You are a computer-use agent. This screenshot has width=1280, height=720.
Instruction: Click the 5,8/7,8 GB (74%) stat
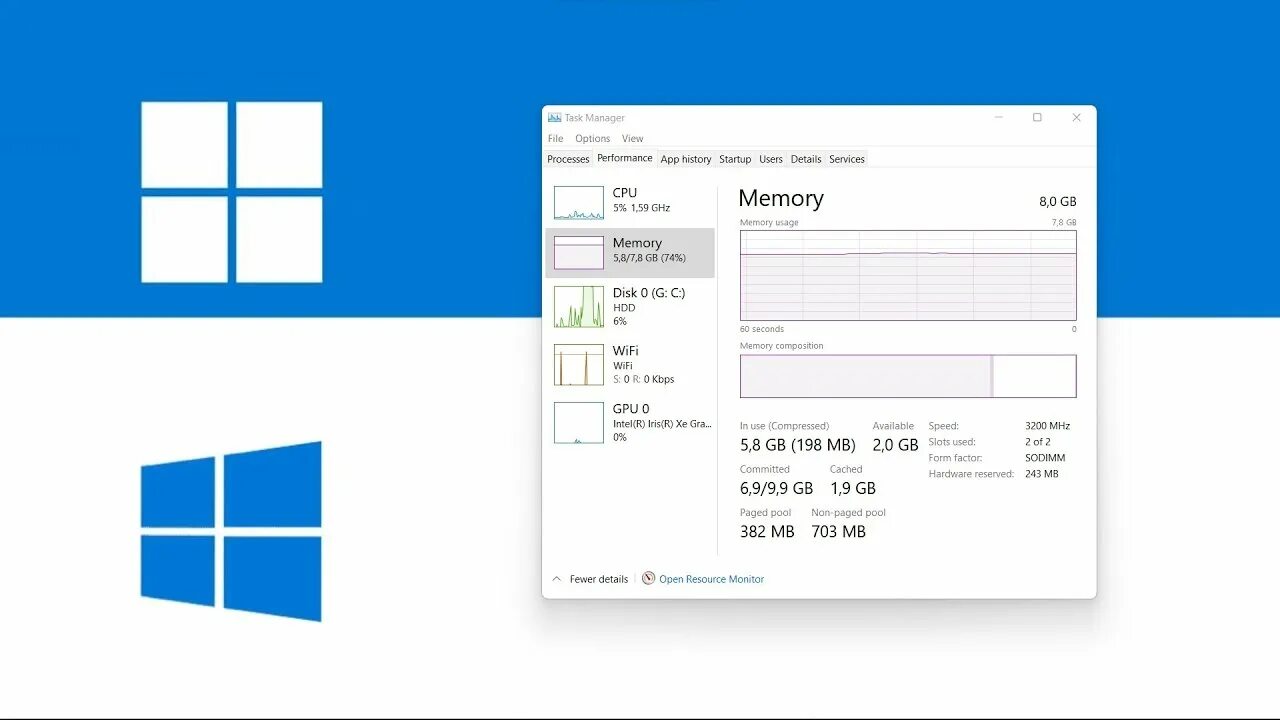click(649, 258)
